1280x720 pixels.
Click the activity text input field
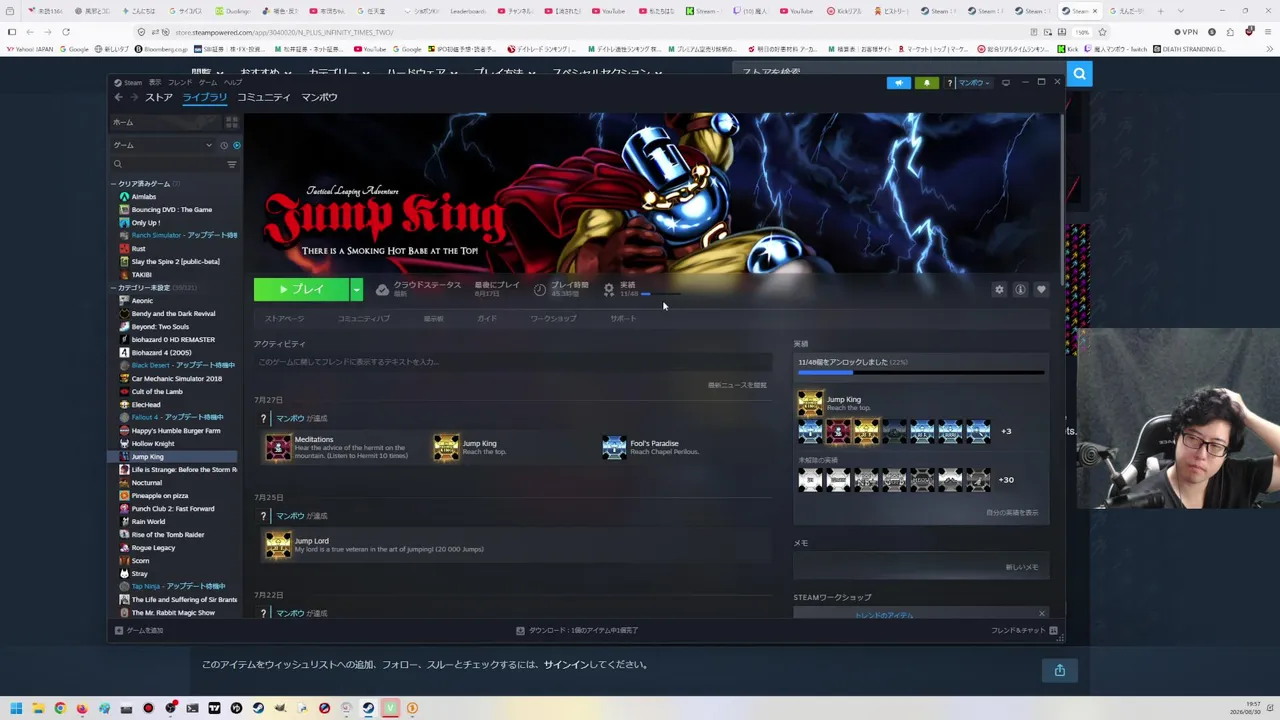click(512, 362)
